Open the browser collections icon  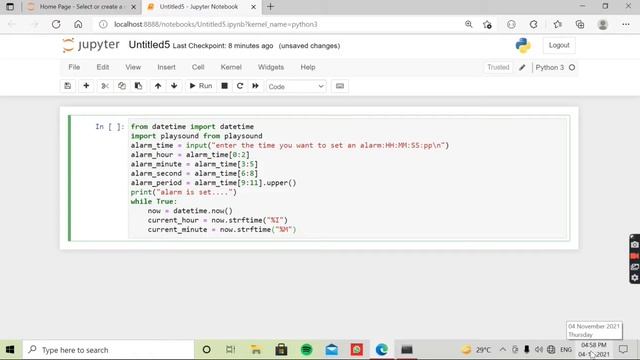coord(580,24)
